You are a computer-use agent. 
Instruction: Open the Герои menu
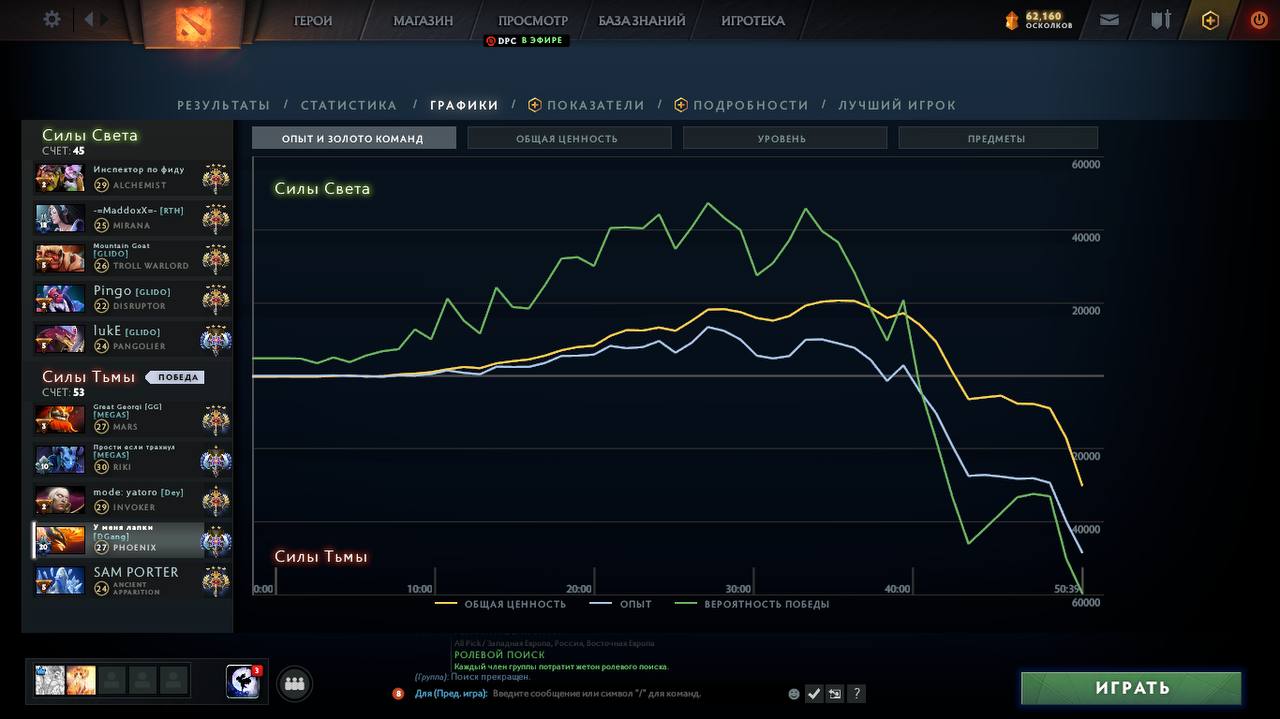coord(313,20)
